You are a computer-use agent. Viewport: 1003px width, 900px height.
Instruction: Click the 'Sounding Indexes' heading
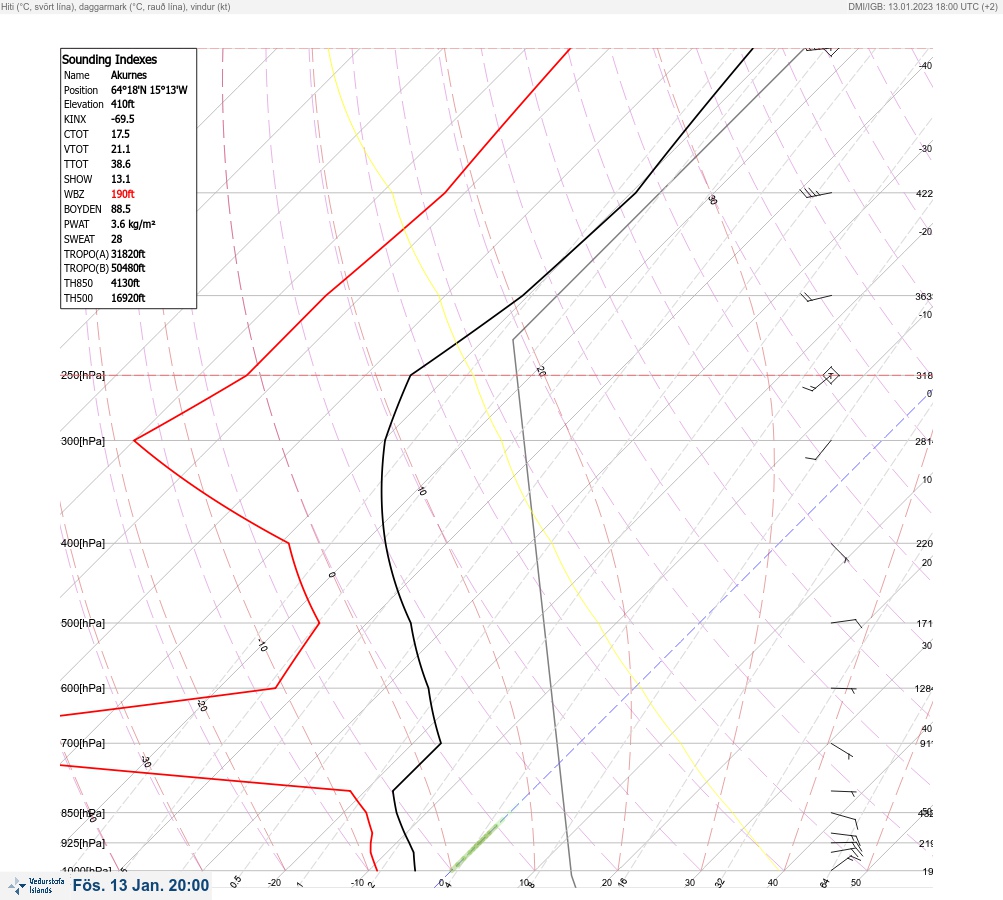109,59
